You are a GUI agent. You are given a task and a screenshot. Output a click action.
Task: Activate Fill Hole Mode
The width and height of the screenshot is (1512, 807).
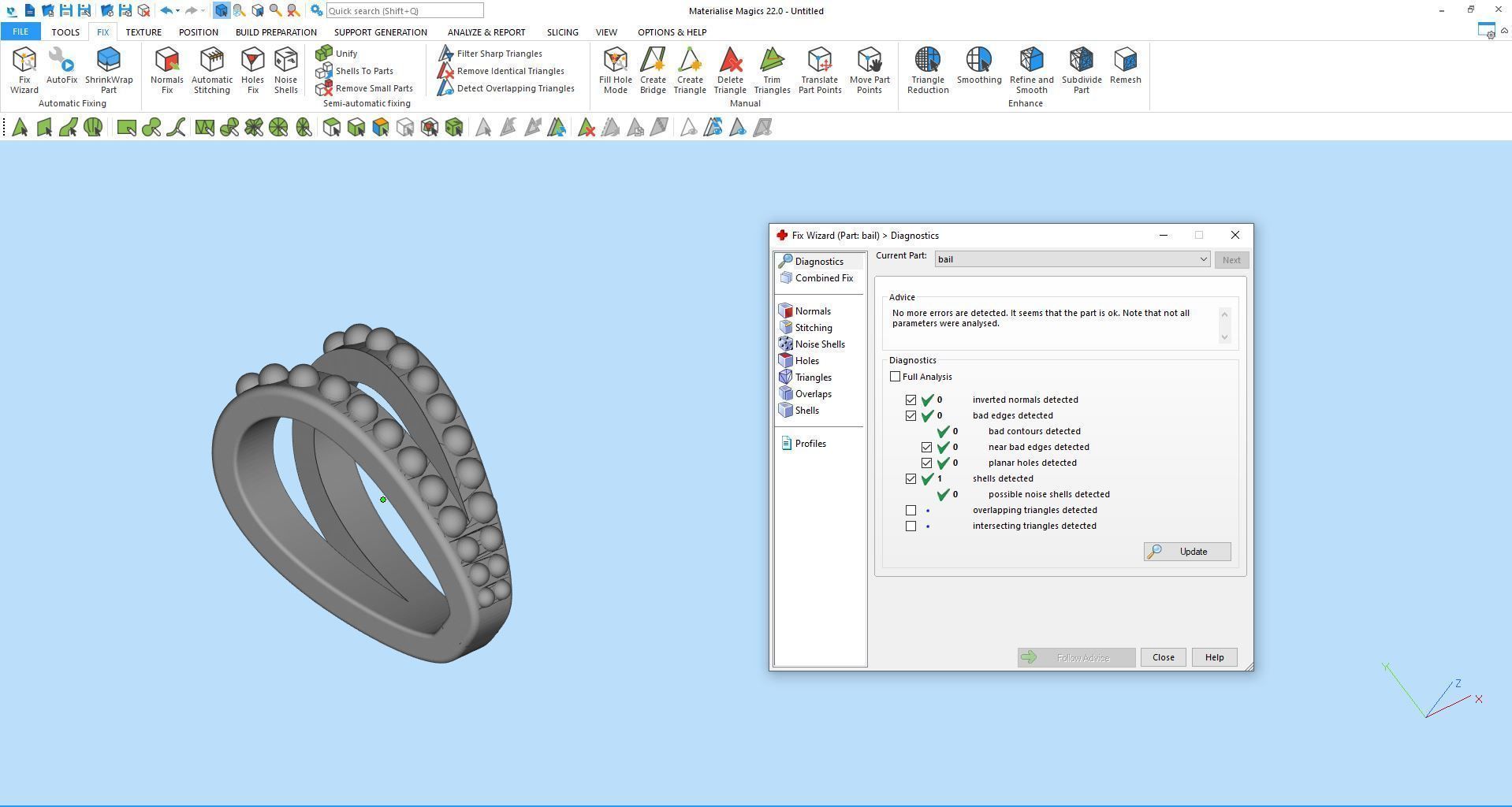pos(615,70)
